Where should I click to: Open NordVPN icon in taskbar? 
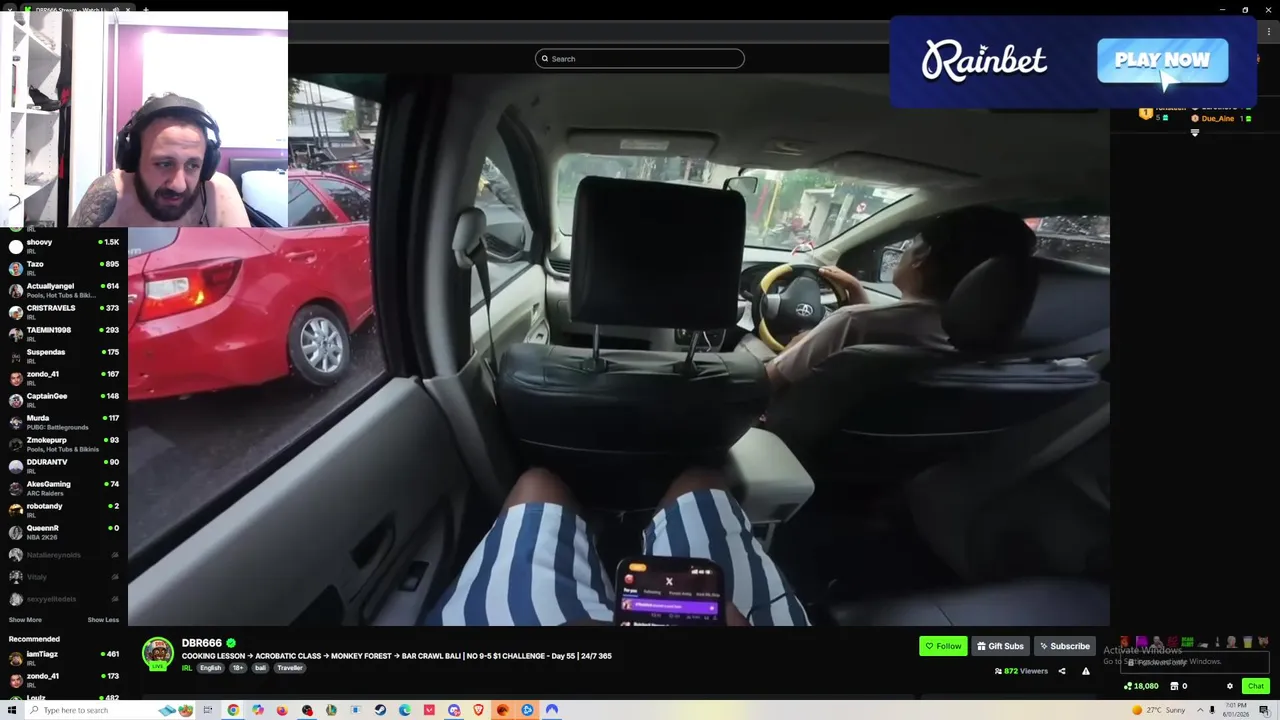(551, 710)
